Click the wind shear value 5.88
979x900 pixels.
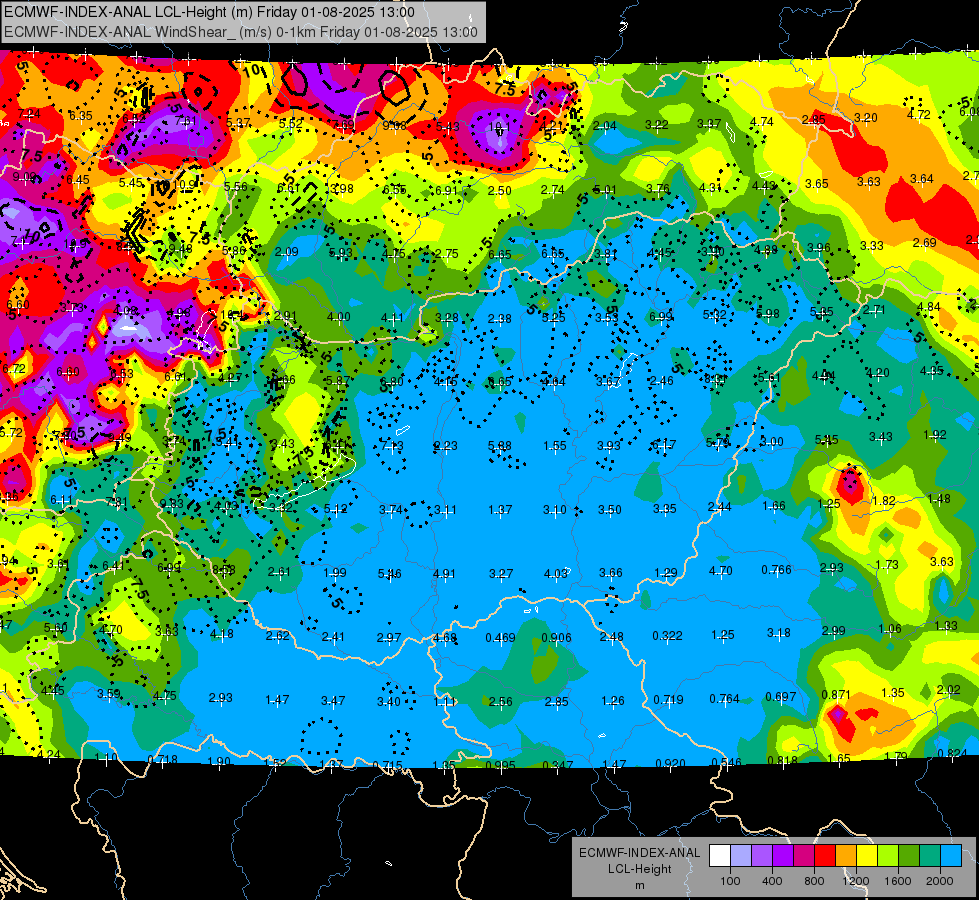(x=499, y=446)
